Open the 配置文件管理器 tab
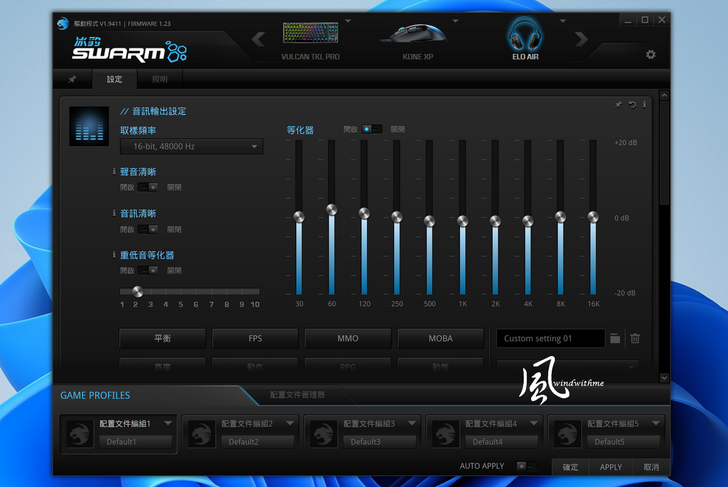Screen dimensions: 728x487 297,395
